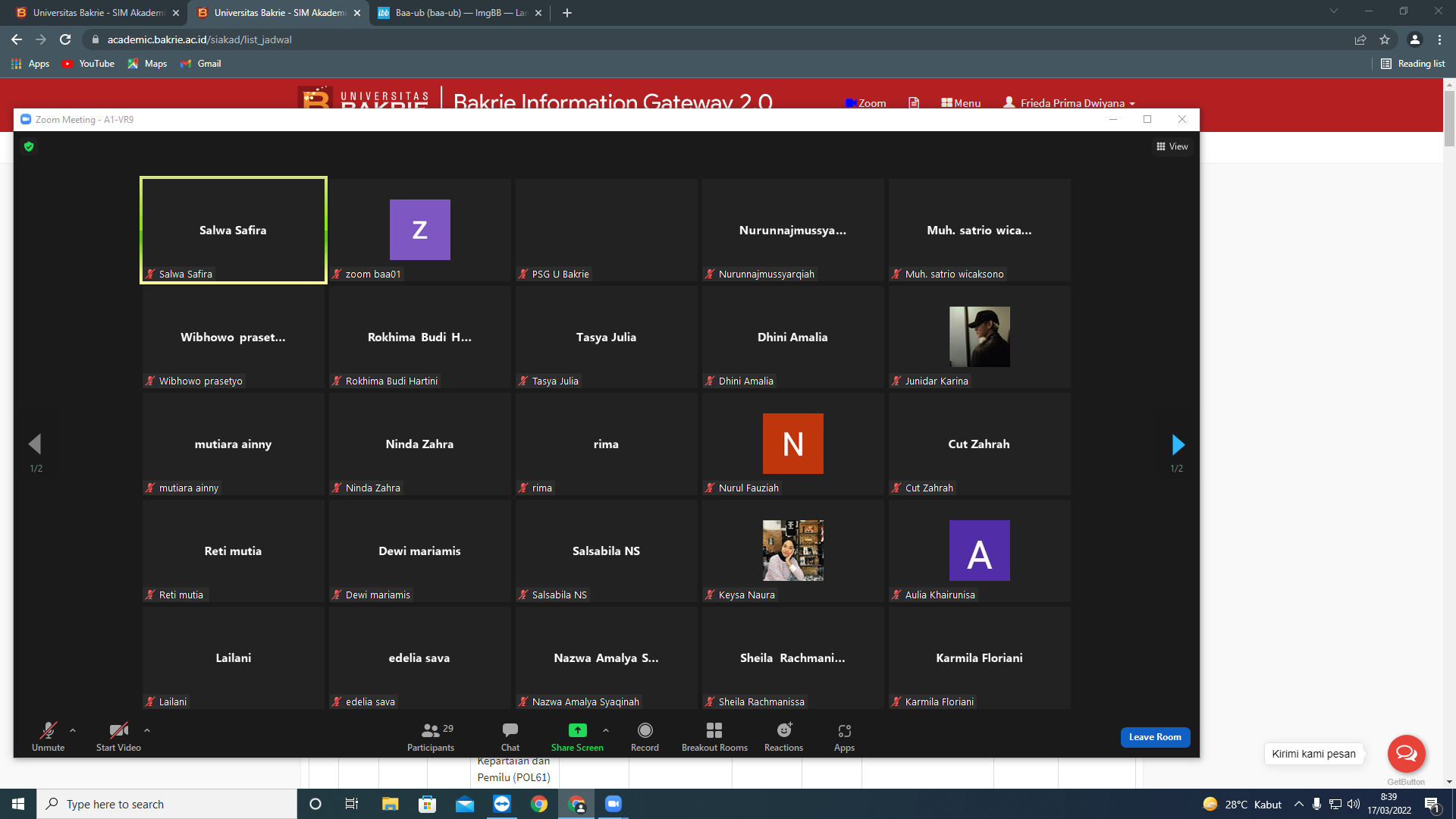Open Task View on taskbar
The image size is (1456, 819).
point(352,804)
